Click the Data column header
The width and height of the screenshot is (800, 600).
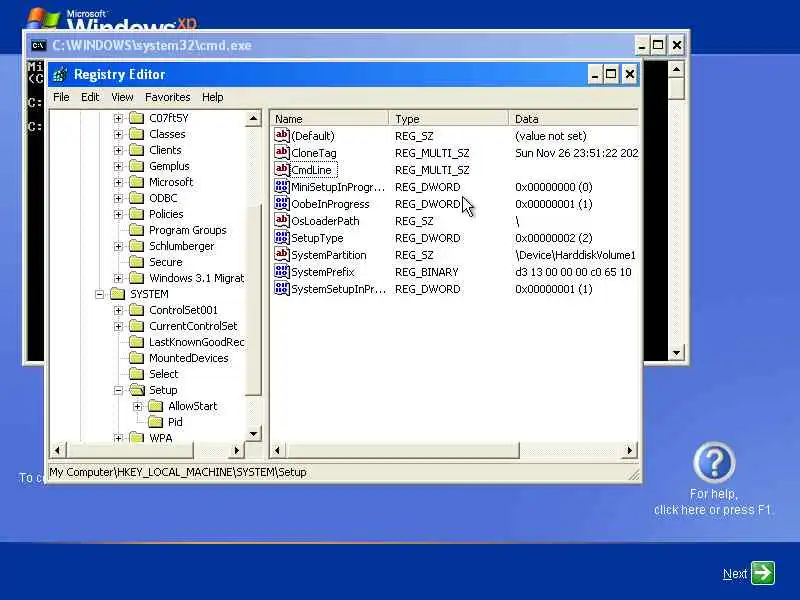(573, 119)
